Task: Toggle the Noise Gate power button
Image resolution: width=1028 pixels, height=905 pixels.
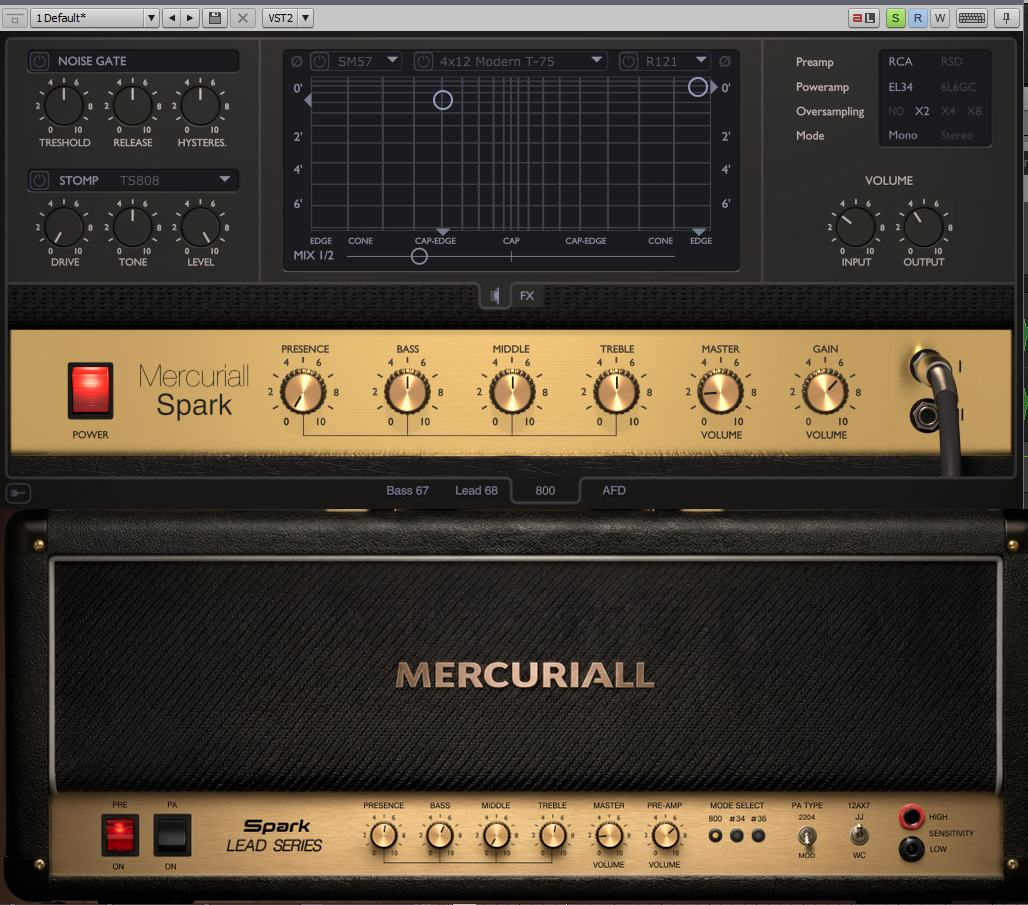Action: pyautogui.click(x=39, y=61)
